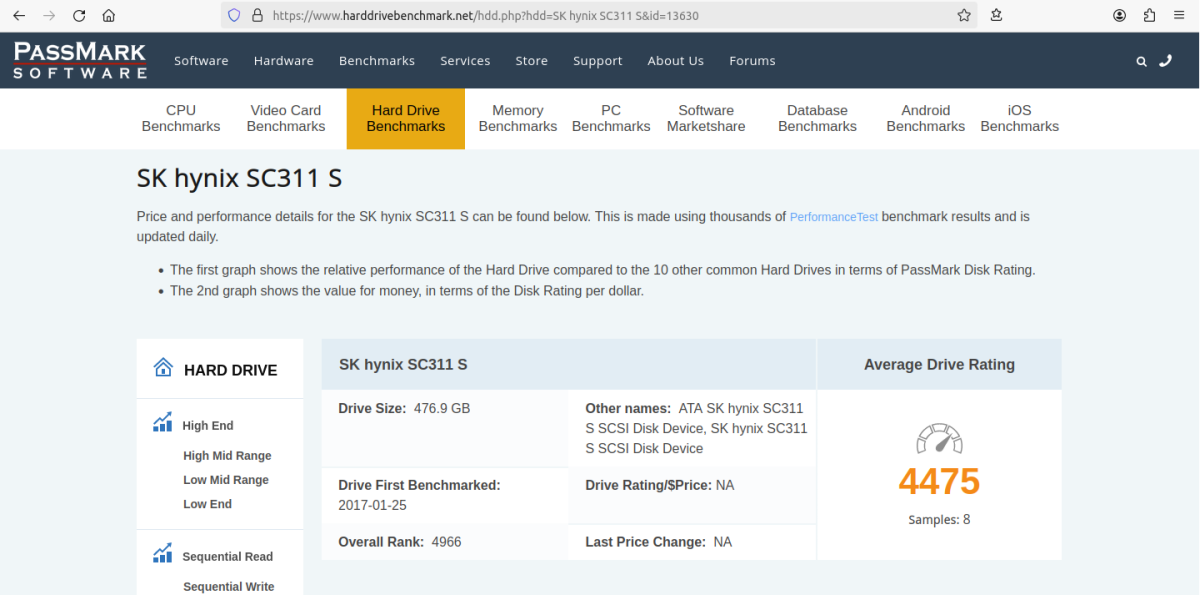This screenshot has width=1200, height=595.
Task: Open the High Mid Range list
Action: tap(227, 456)
